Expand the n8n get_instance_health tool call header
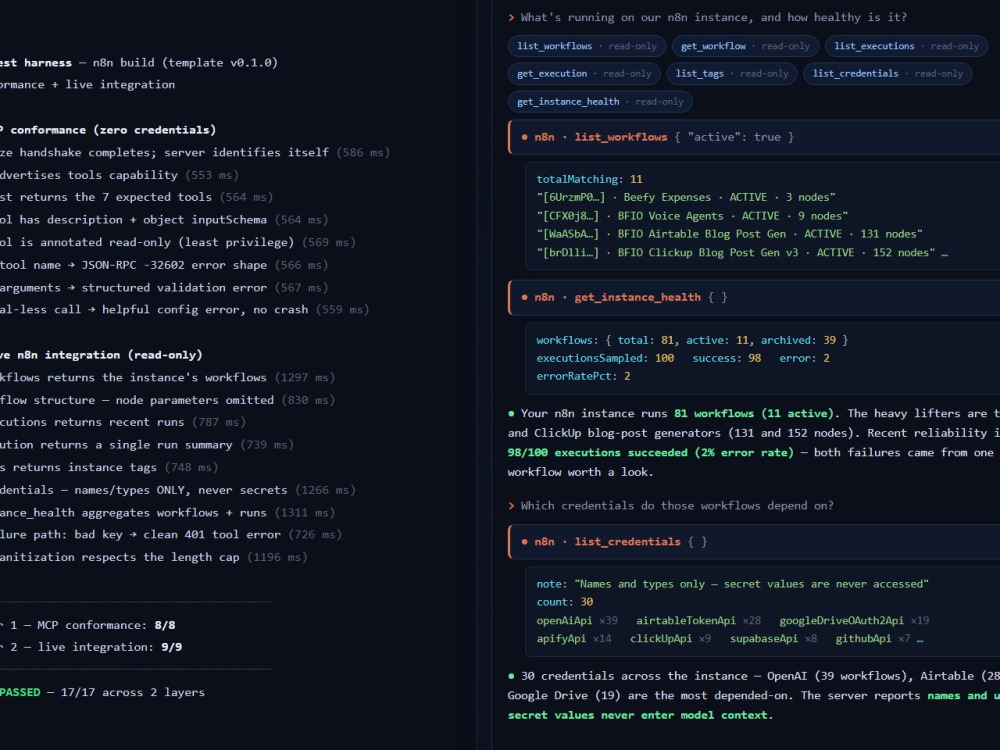The height and width of the screenshot is (750, 1000). pyautogui.click(x=754, y=297)
